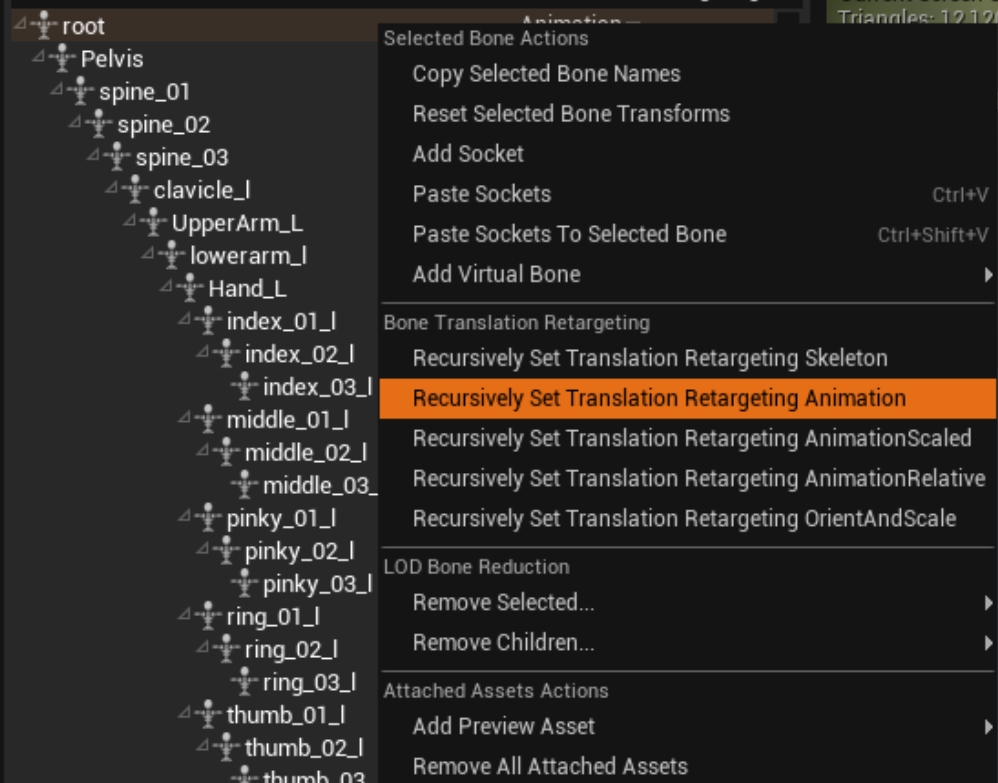Click the bone icon next to Pelvis
This screenshot has height=783, width=998.
point(65,59)
